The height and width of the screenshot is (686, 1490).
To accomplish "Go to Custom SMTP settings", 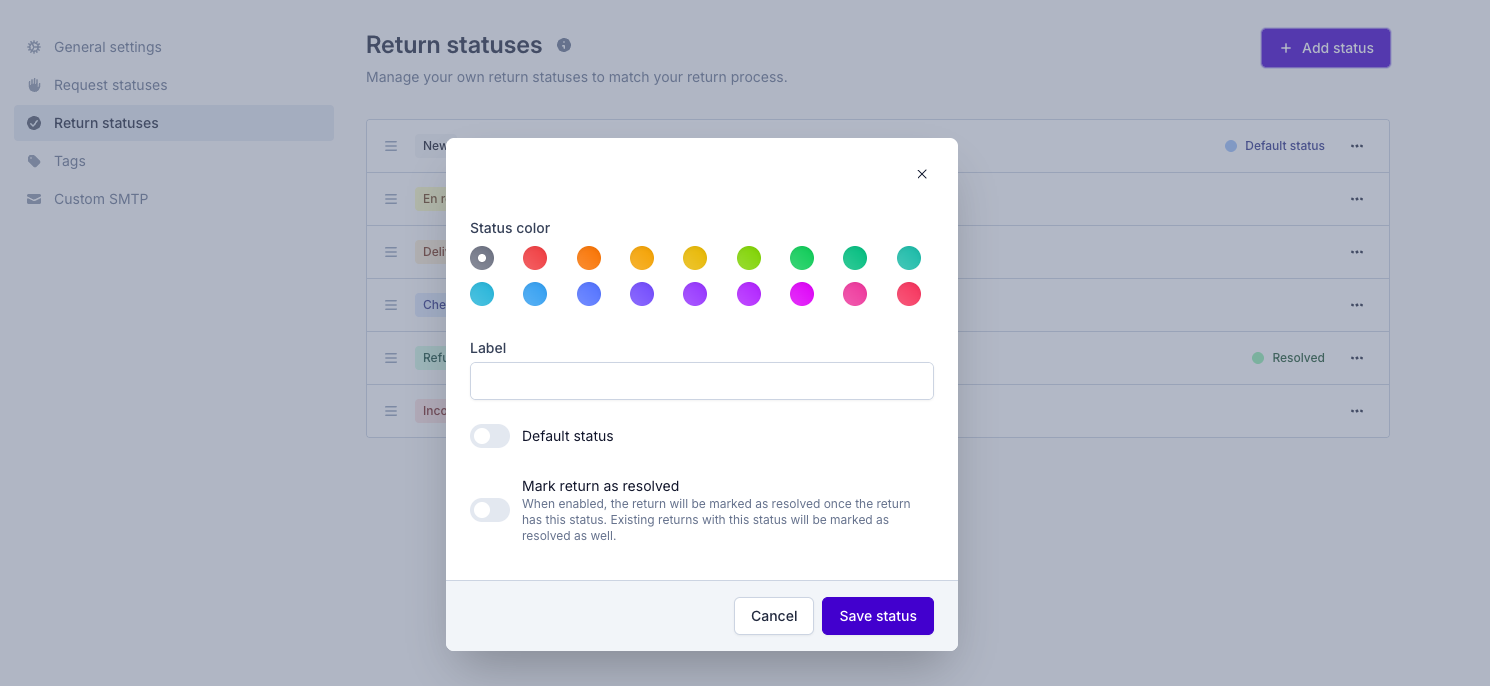I will point(101,199).
